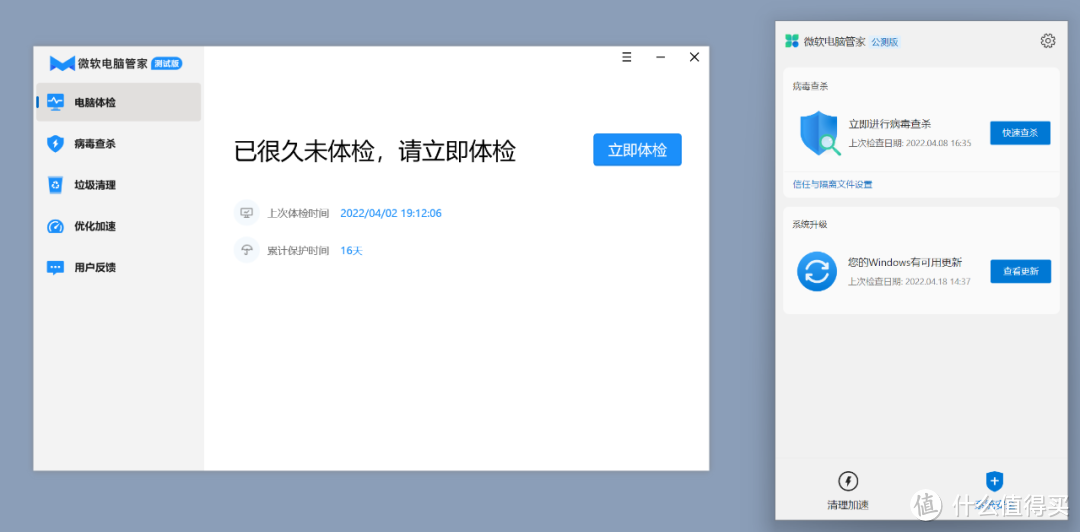Click the 2022/04/02 19:12:06 timestamp
The width and height of the screenshot is (1080, 532).
tap(391, 213)
